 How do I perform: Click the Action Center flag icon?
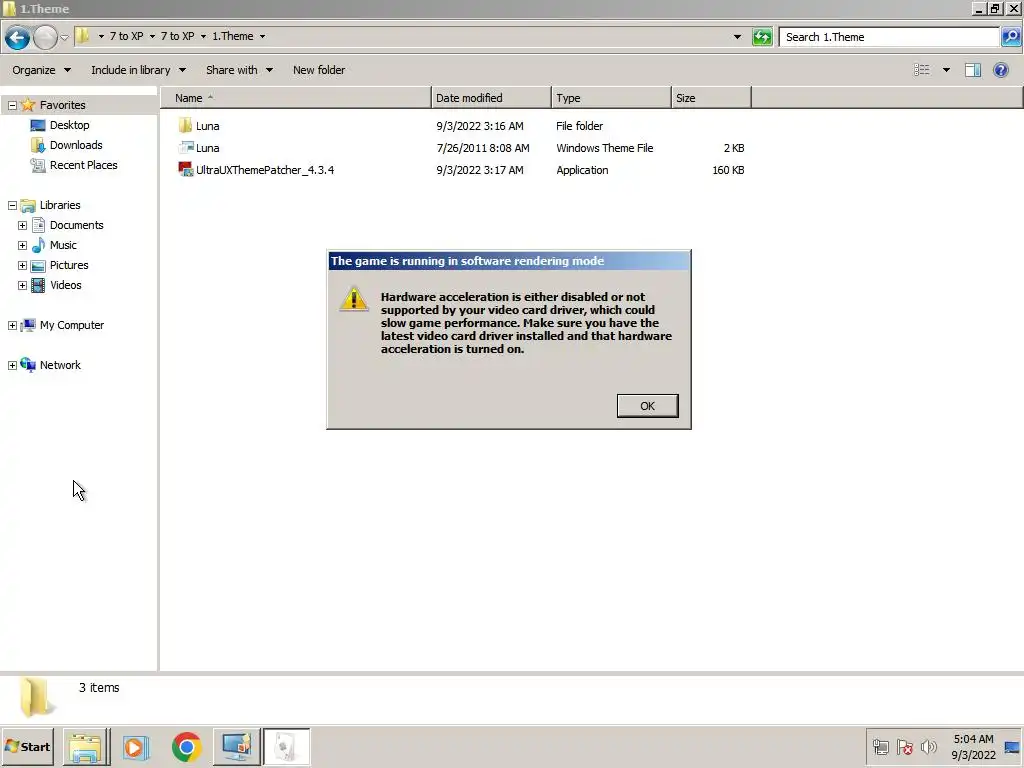pyautogui.click(x=905, y=747)
